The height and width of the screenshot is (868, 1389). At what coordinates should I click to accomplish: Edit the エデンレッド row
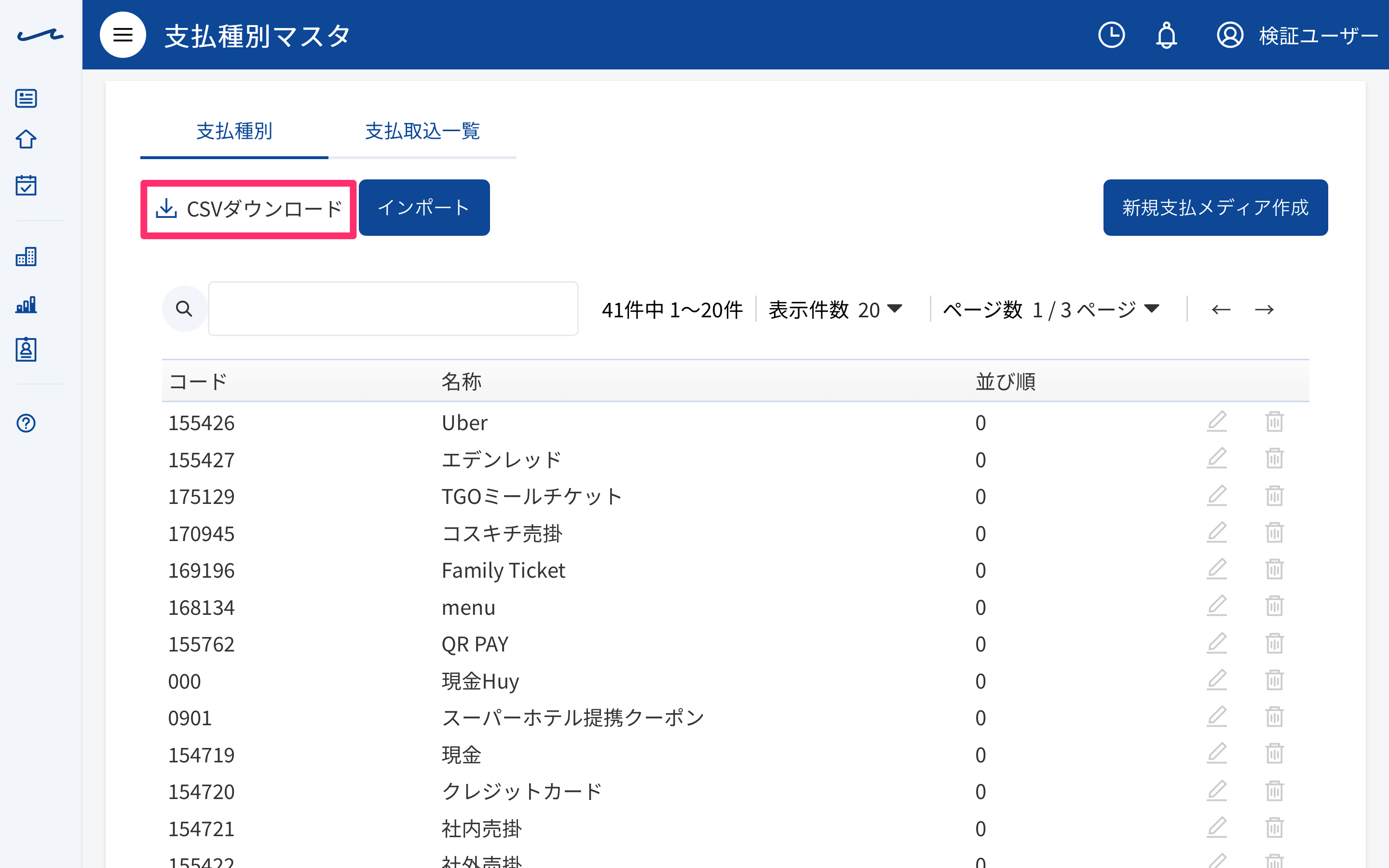tap(1217, 459)
